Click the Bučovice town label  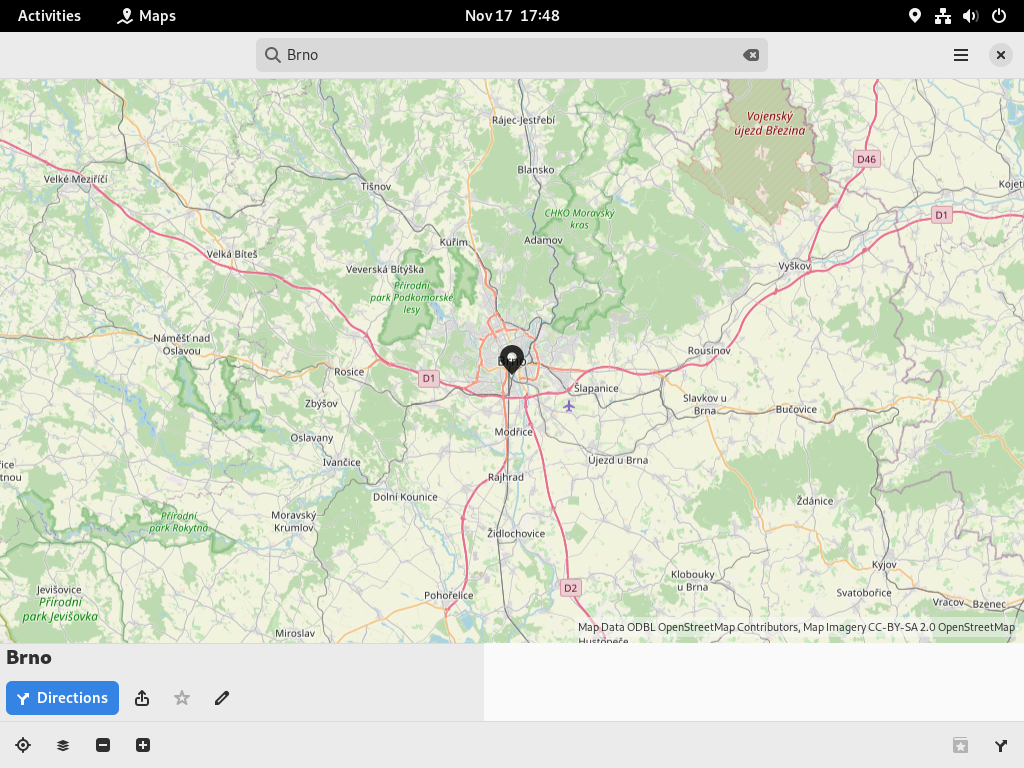tap(796, 409)
